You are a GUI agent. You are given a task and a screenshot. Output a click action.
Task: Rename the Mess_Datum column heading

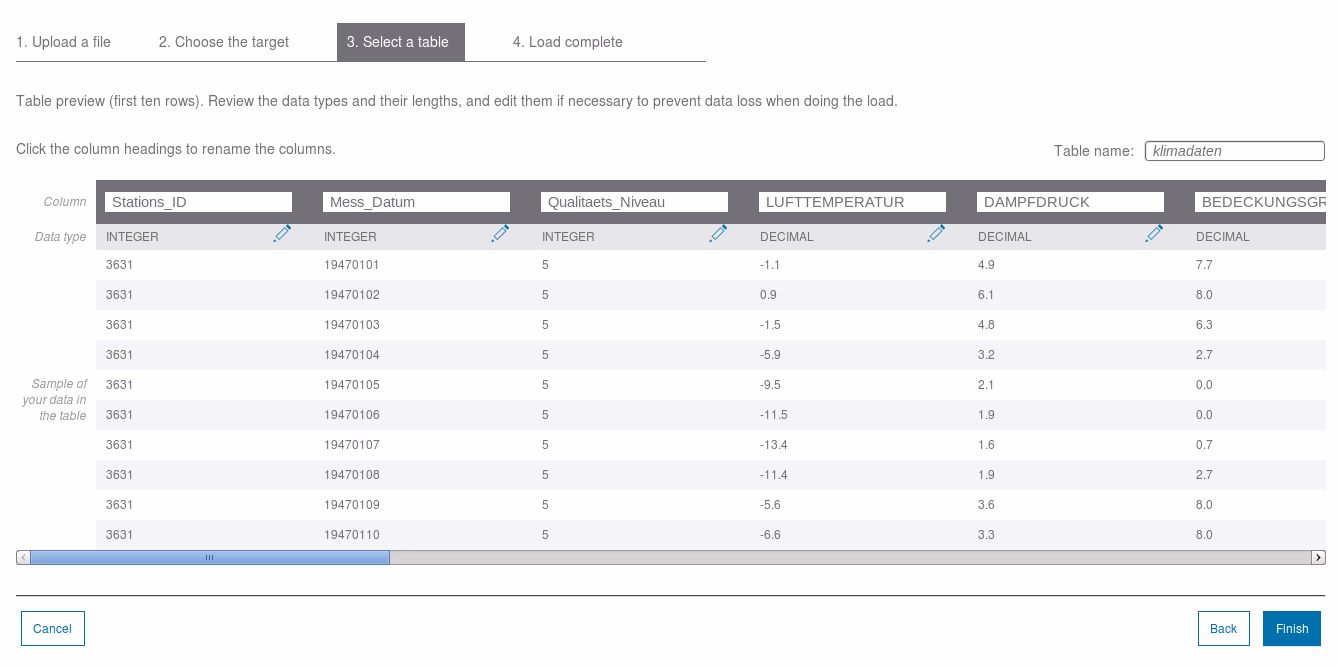[416, 202]
